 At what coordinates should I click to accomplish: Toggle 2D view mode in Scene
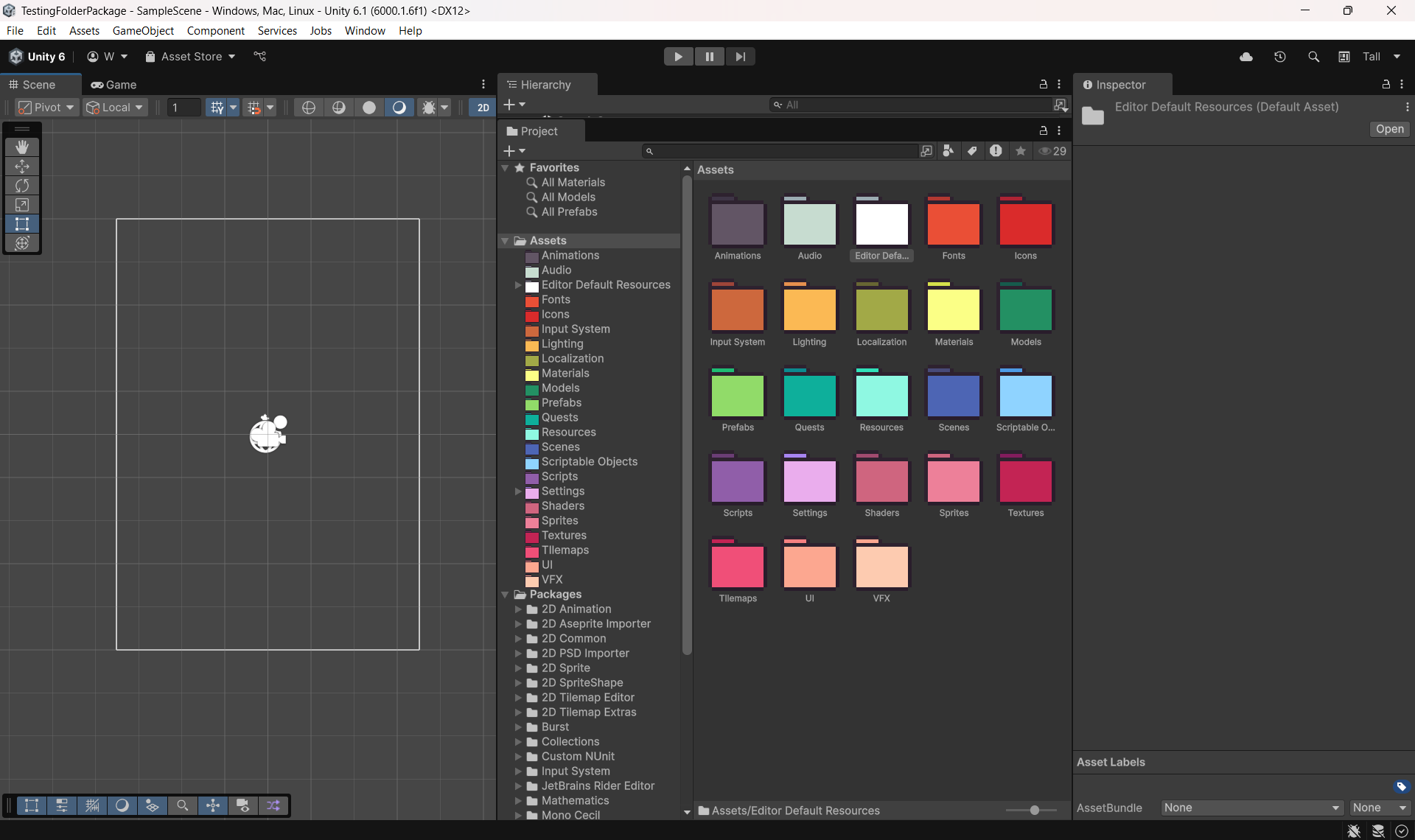click(483, 108)
